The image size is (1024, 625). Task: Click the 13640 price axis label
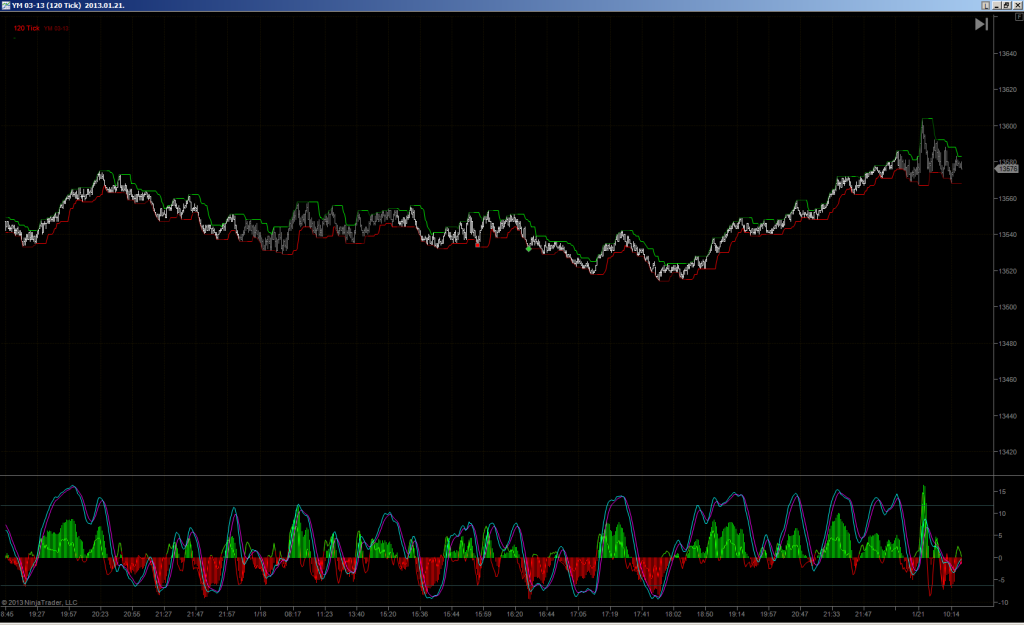pos(1008,54)
